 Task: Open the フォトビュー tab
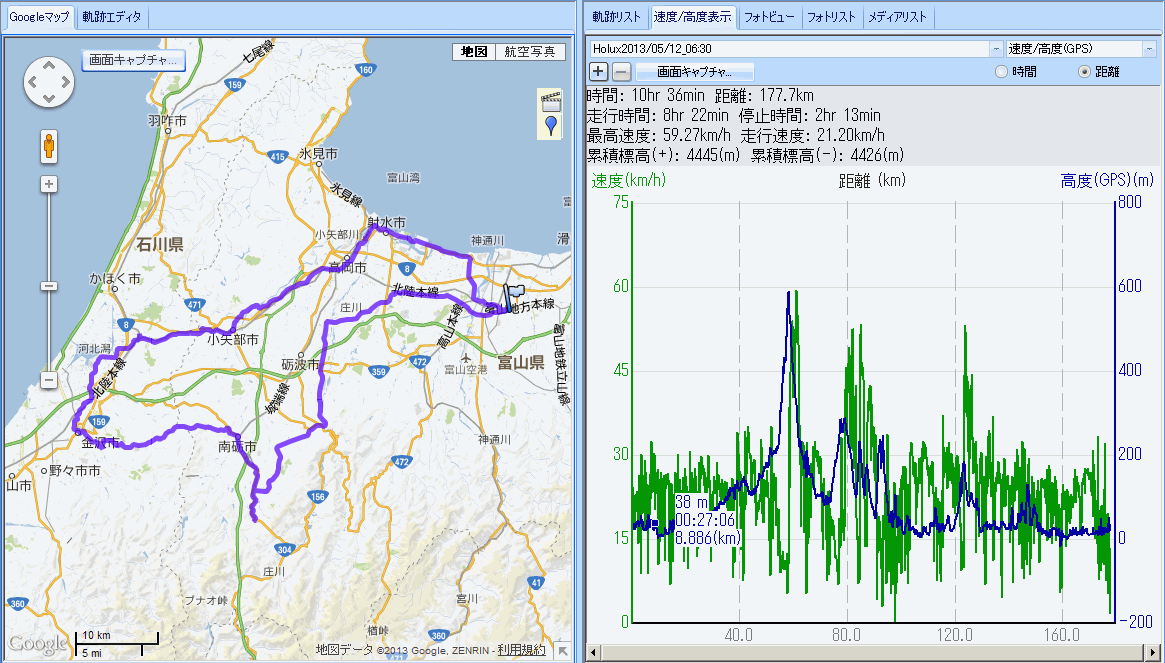click(x=769, y=17)
